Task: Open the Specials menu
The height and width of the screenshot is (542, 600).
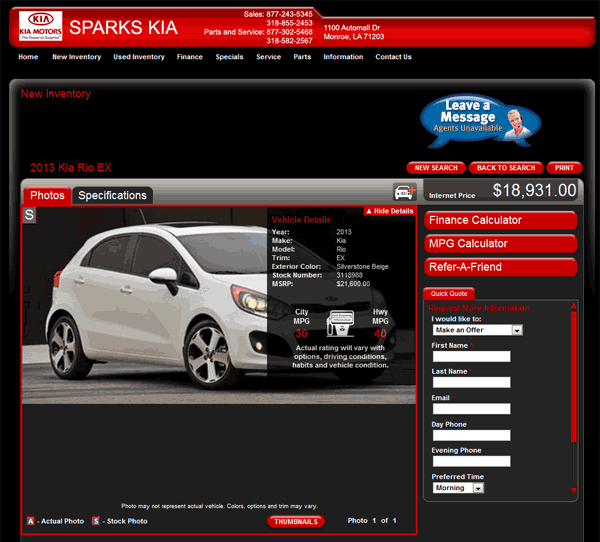Action: coord(229,57)
